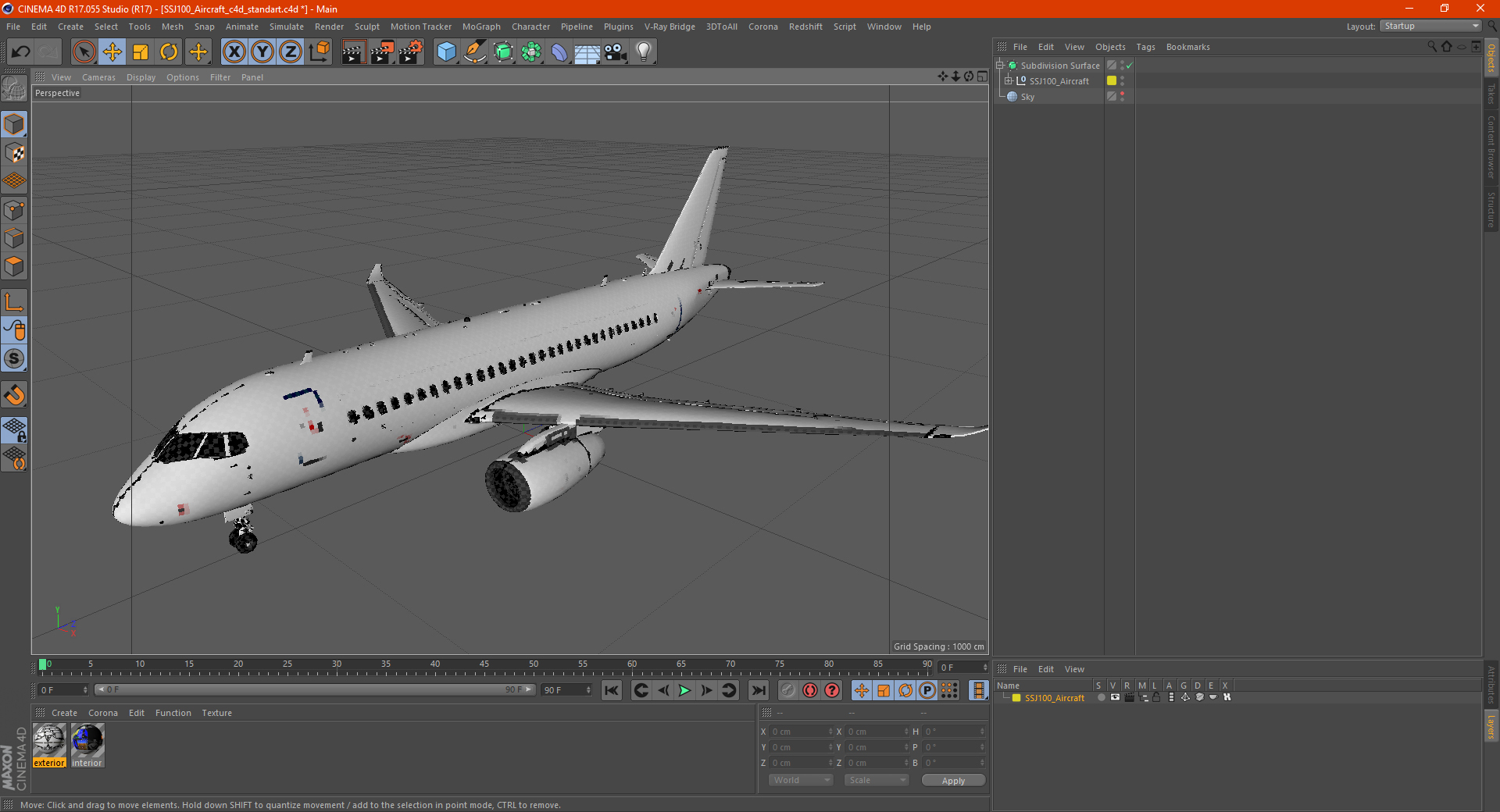
Task: Open the MoGraph menu
Action: pyautogui.click(x=481, y=27)
